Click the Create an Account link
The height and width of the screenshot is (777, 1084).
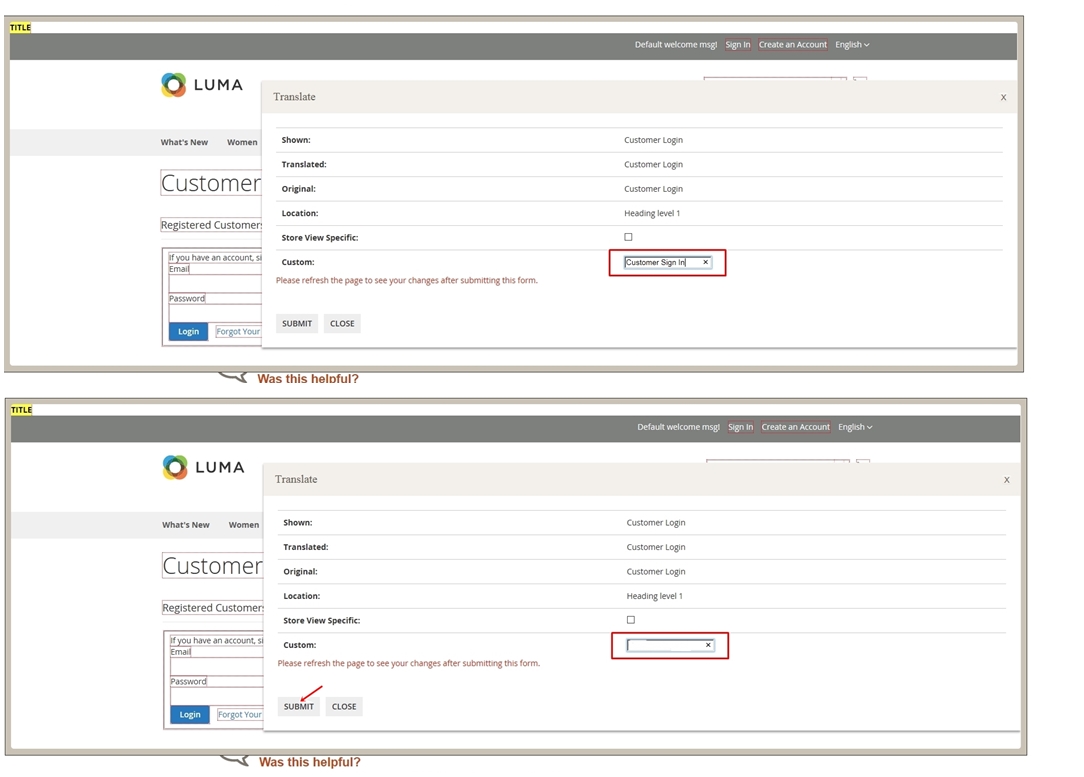pyautogui.click(x=792, y=44)
